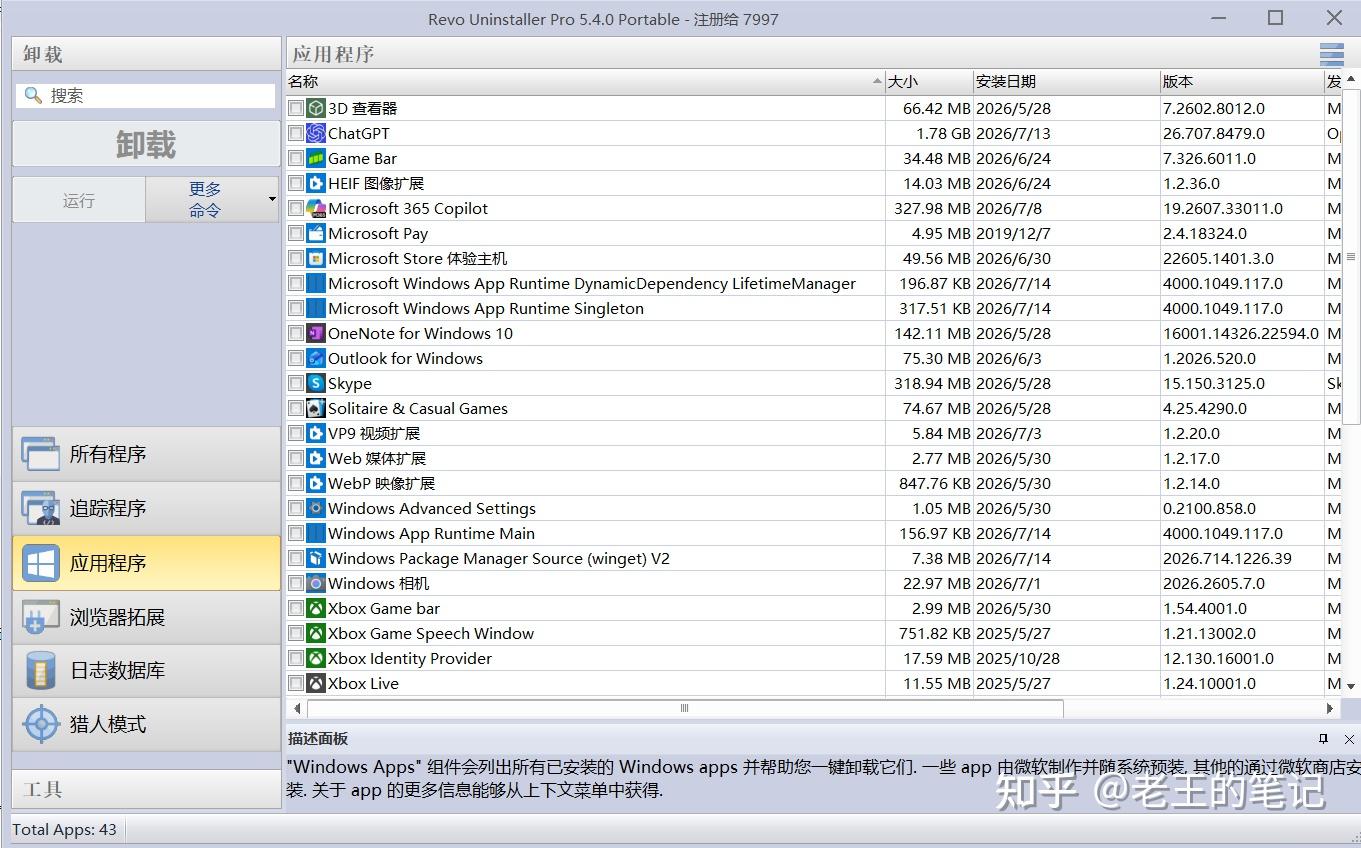The height and width of the screenshot is (848, 1361).
Task: Switch to 追踪程序 section
Action: point(146,508)
